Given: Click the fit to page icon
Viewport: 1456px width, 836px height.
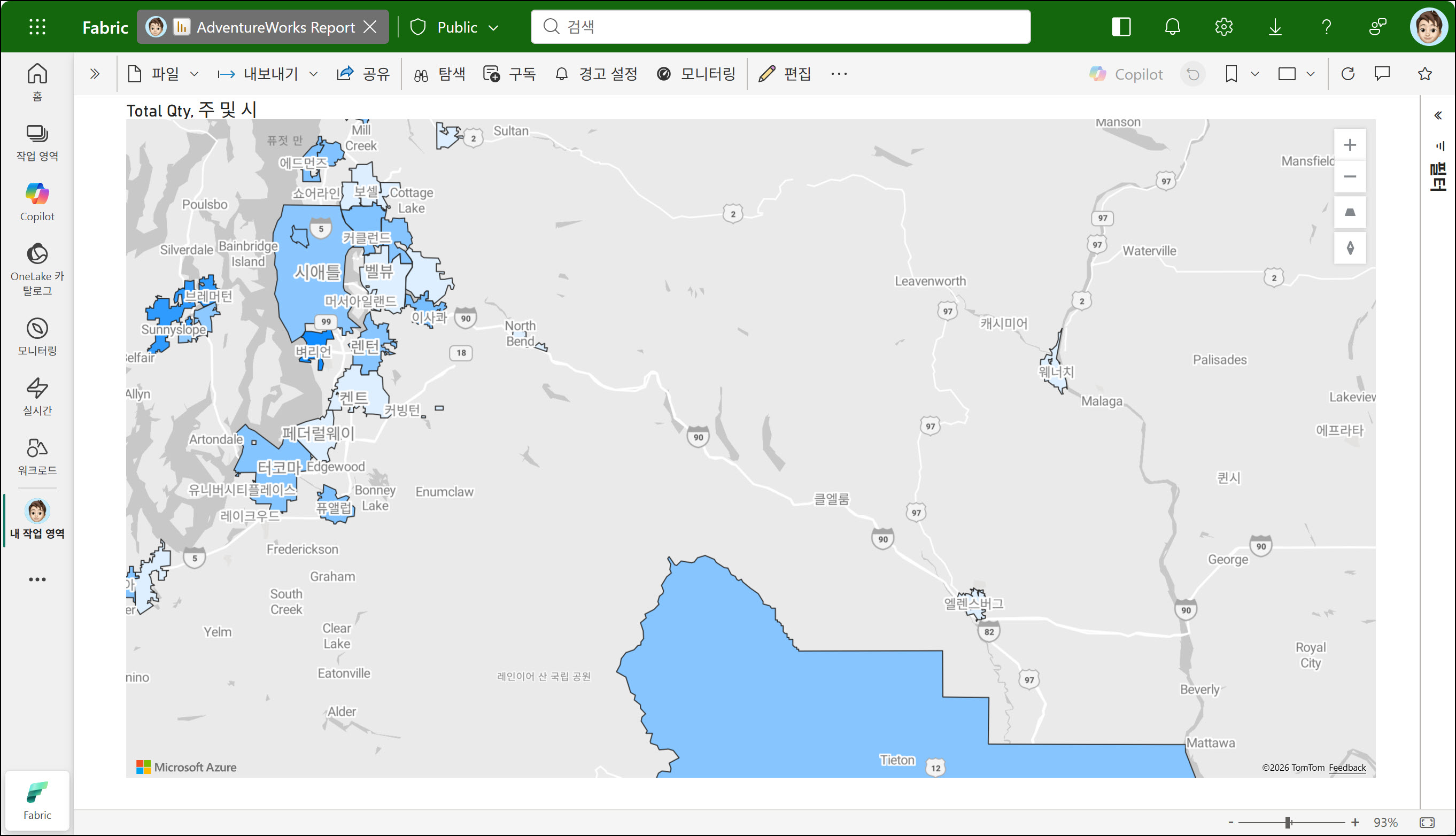Looking at the screenshot, I should tap(1426, 822).
